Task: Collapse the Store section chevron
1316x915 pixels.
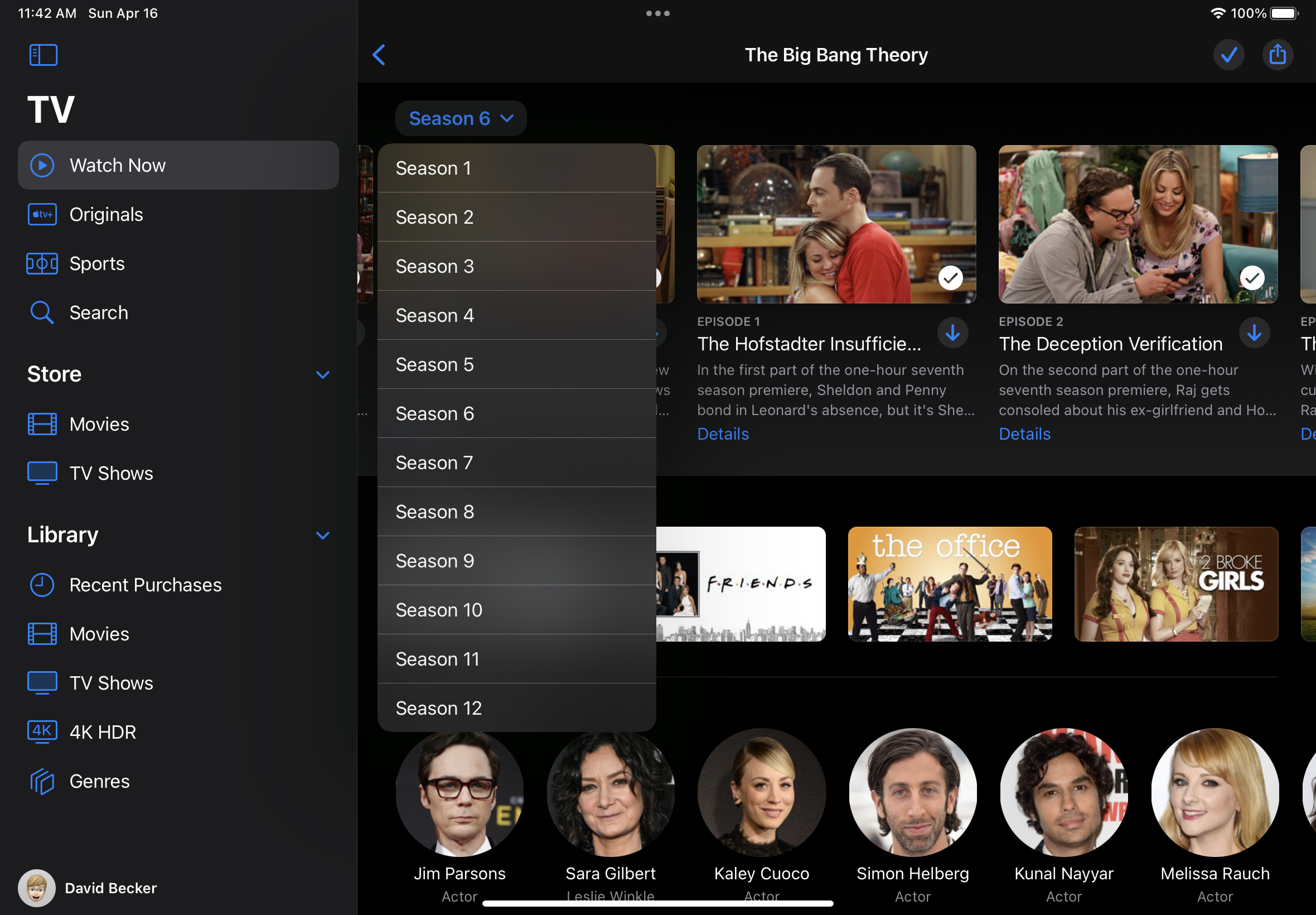Action: point(322,374)
